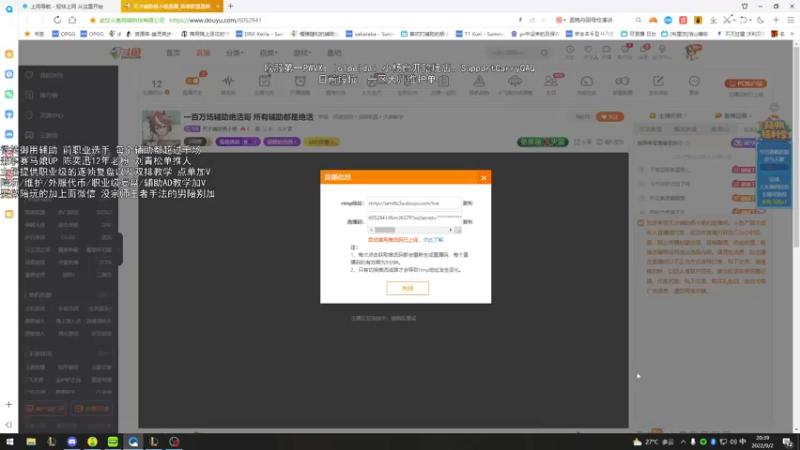The image size is (800, 450).
Task: Open the user avatar in Douyu header
Action: click(692, 52)
